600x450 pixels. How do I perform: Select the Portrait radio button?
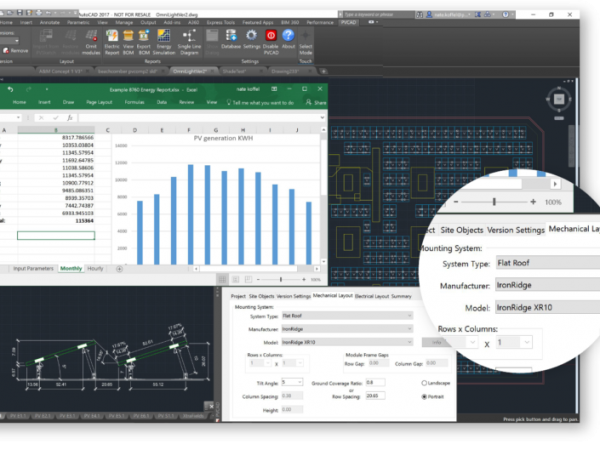point(423,397)
